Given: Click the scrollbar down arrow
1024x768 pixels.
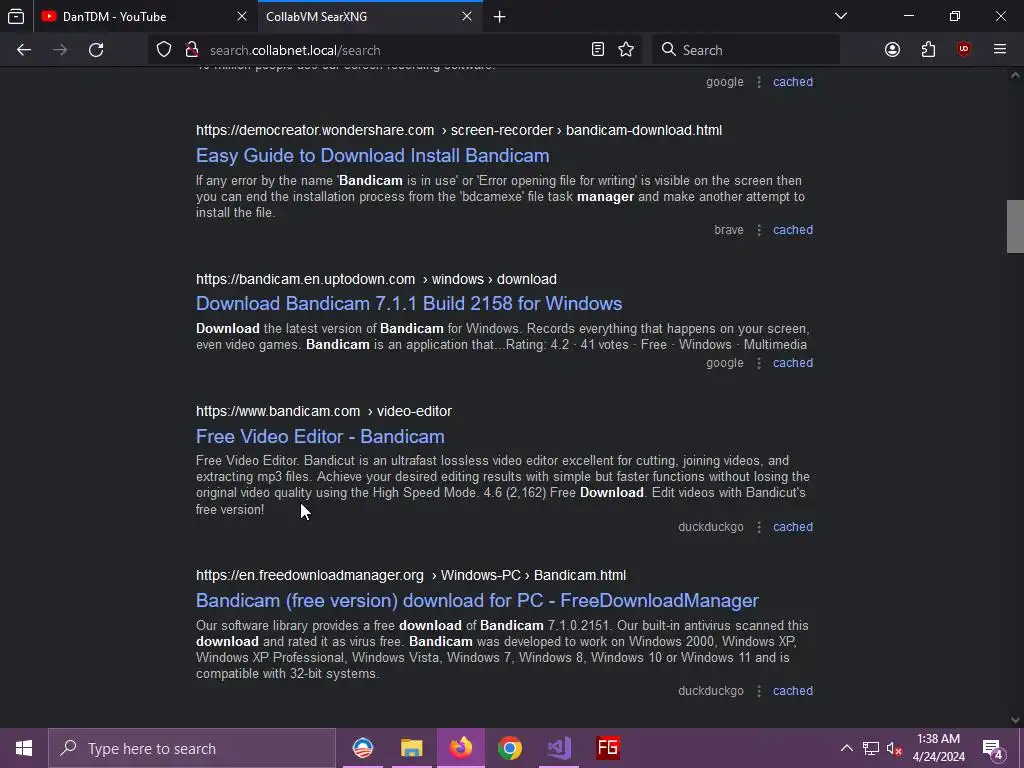Looking at the screenshot, I should [1015, 720].
